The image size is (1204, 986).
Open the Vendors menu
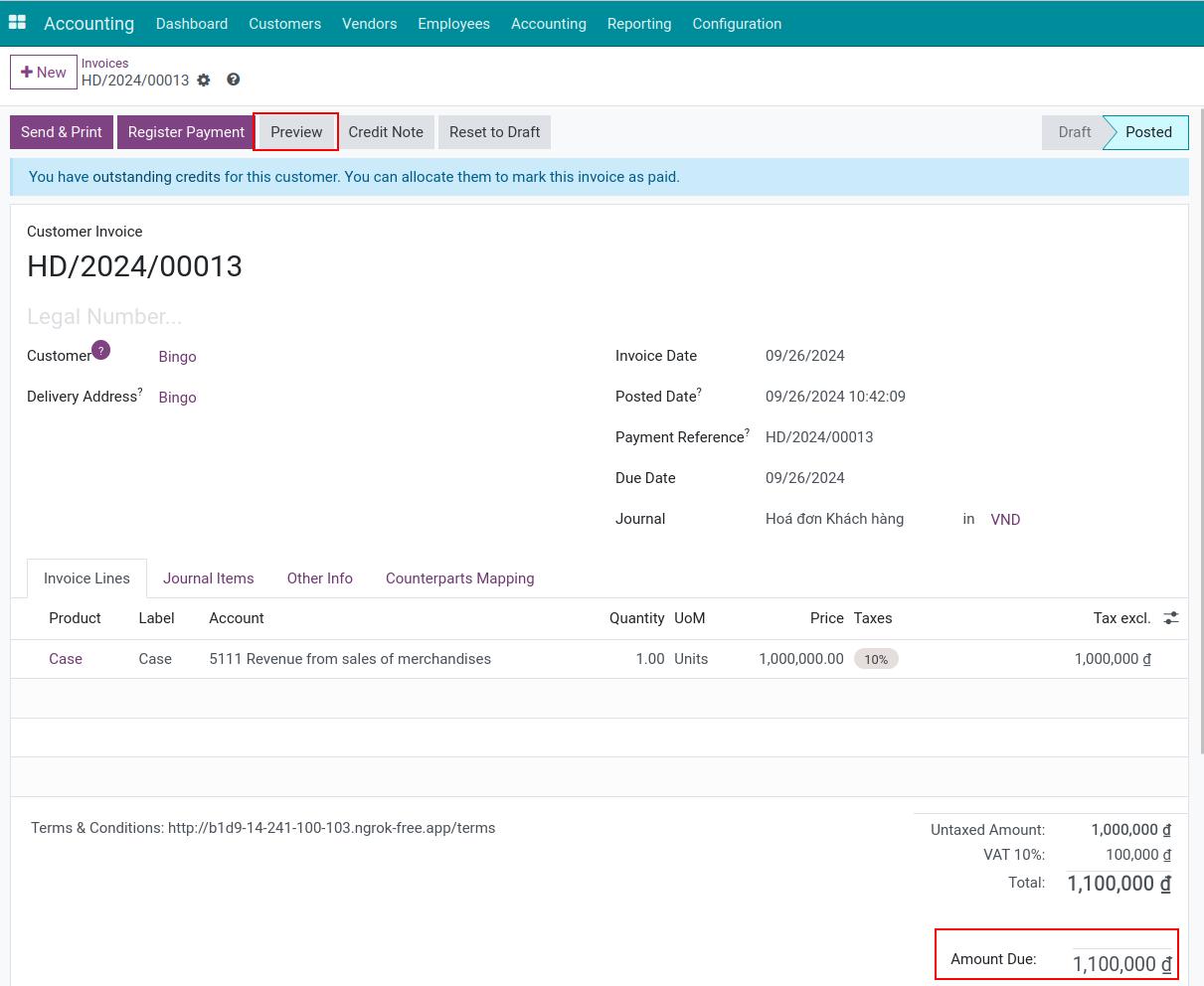pyautogui.click(x=370, y=23)
